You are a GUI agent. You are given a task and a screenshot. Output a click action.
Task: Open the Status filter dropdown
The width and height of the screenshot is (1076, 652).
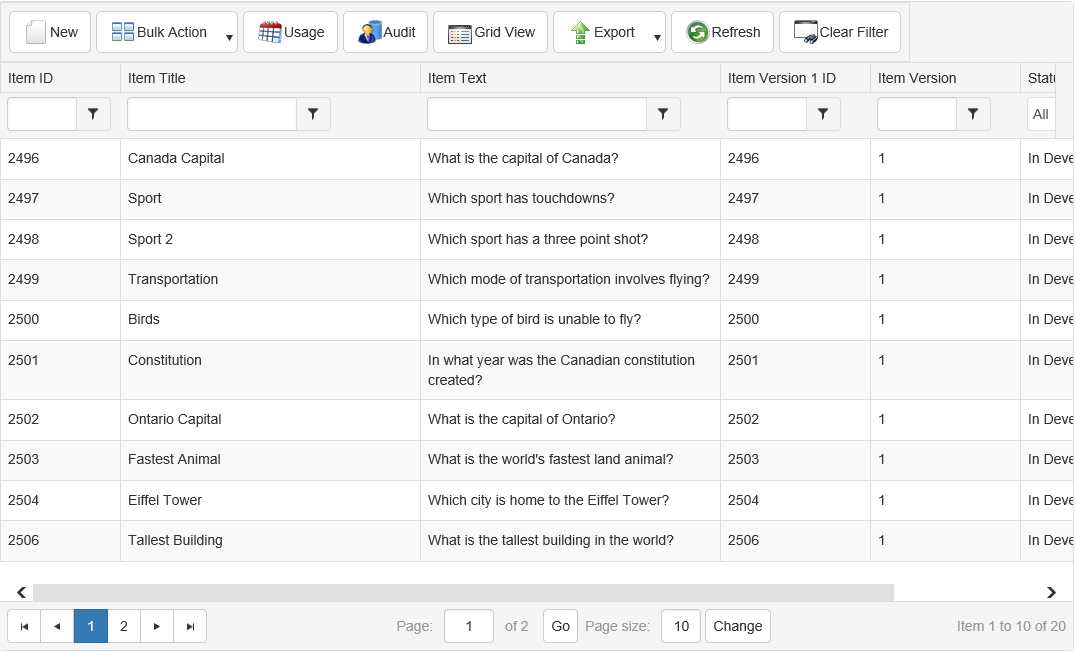coord(1041,114)
